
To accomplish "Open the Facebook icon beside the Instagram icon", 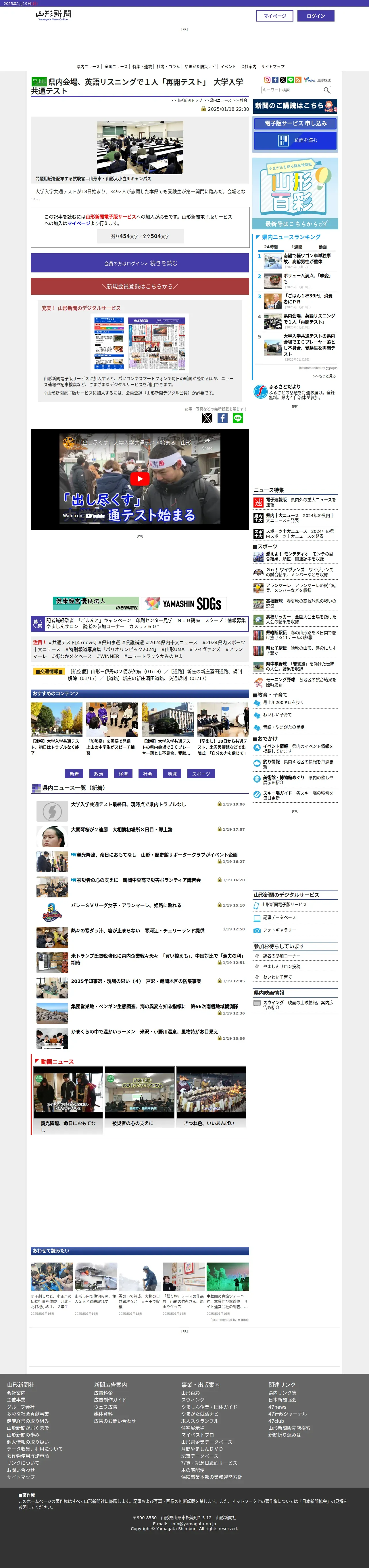I will (275, 80).
